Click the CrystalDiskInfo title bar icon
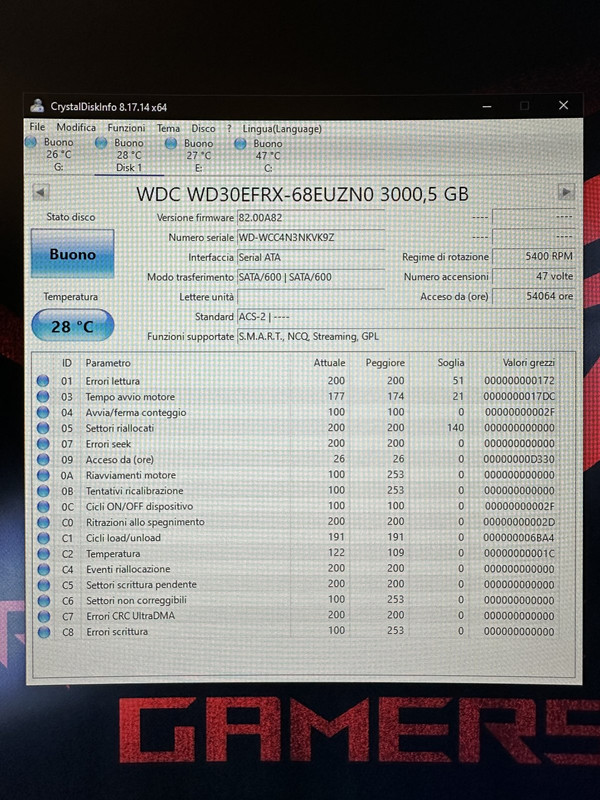Viewport: 600px width, 800px height. point(37,106)
